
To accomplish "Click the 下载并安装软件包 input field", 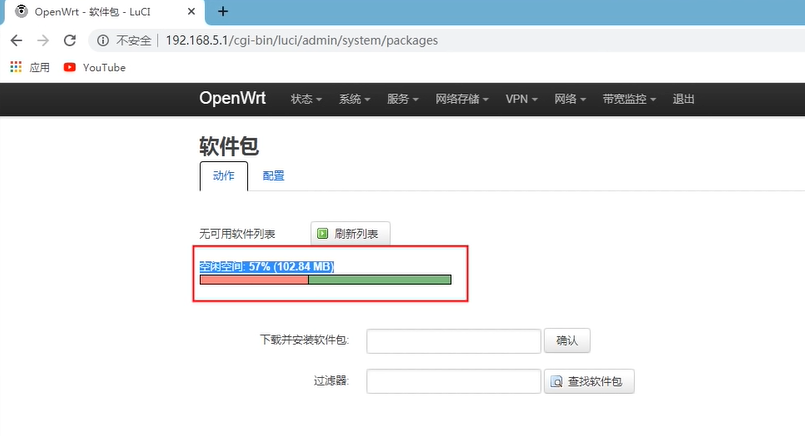I will 454,341.
